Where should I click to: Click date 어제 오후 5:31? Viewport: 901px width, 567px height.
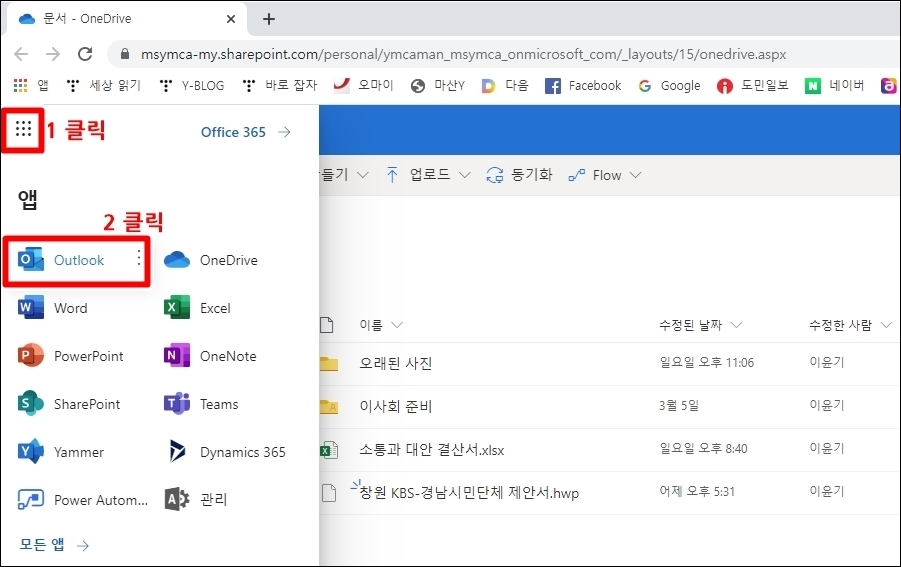(696, 492)
